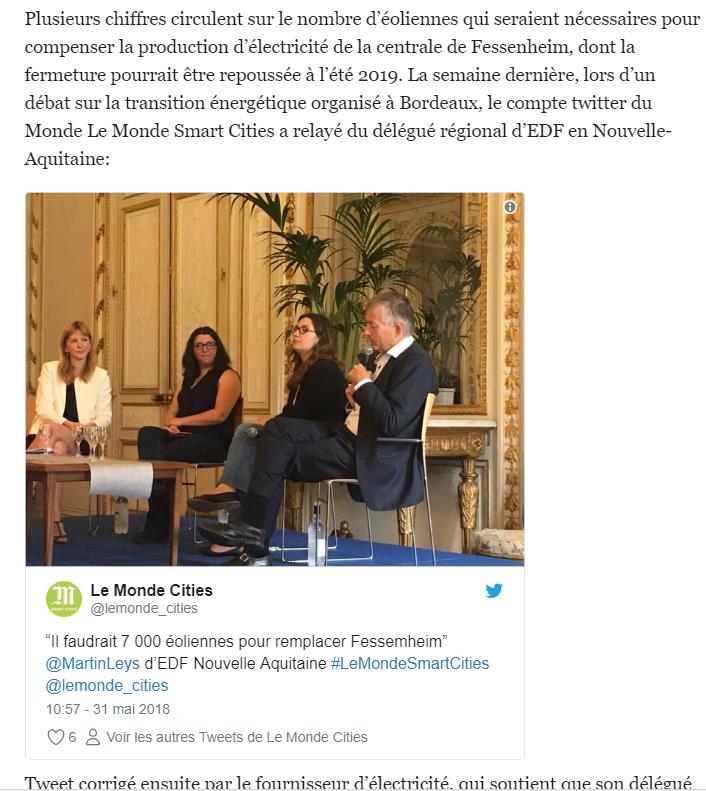Click the info icon on the tweet photo
Image resolution: width=706 pixels, height=791 pixels.
click(510, 207)
